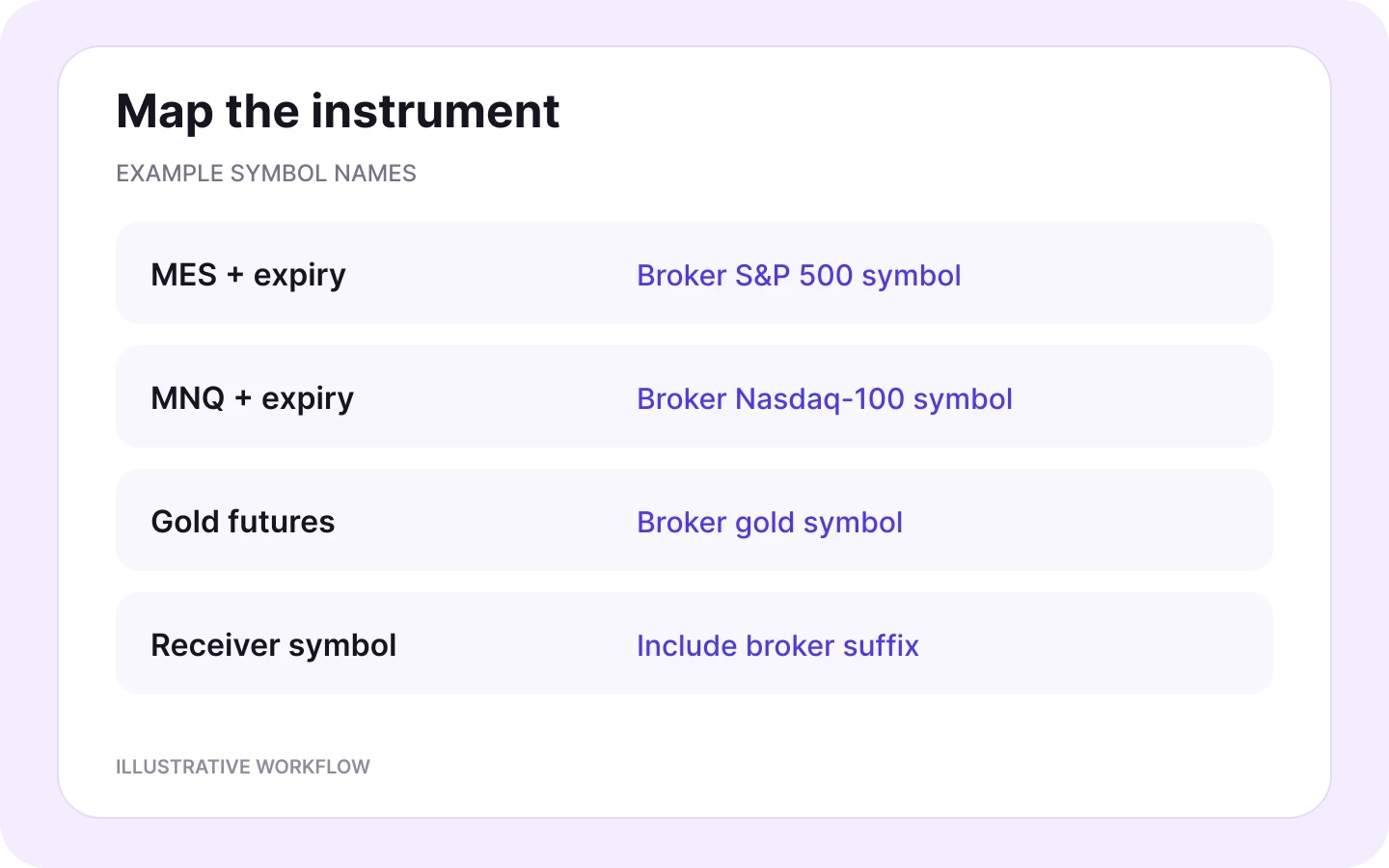Select the "MES + expiry" label
Viewport: 1389px width, 868px height.
(248, 275)
